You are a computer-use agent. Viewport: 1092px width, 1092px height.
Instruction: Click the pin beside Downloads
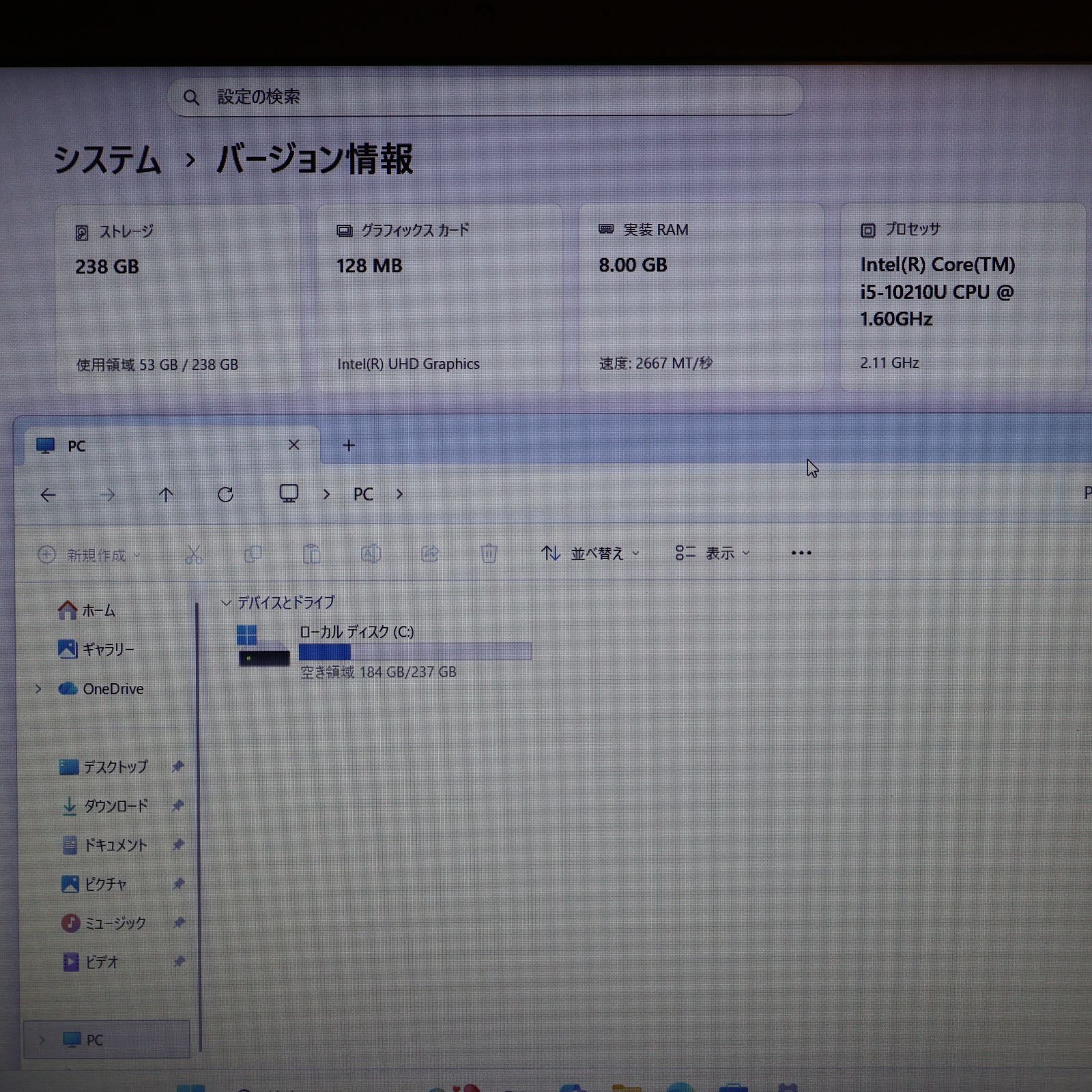[178, 805]
